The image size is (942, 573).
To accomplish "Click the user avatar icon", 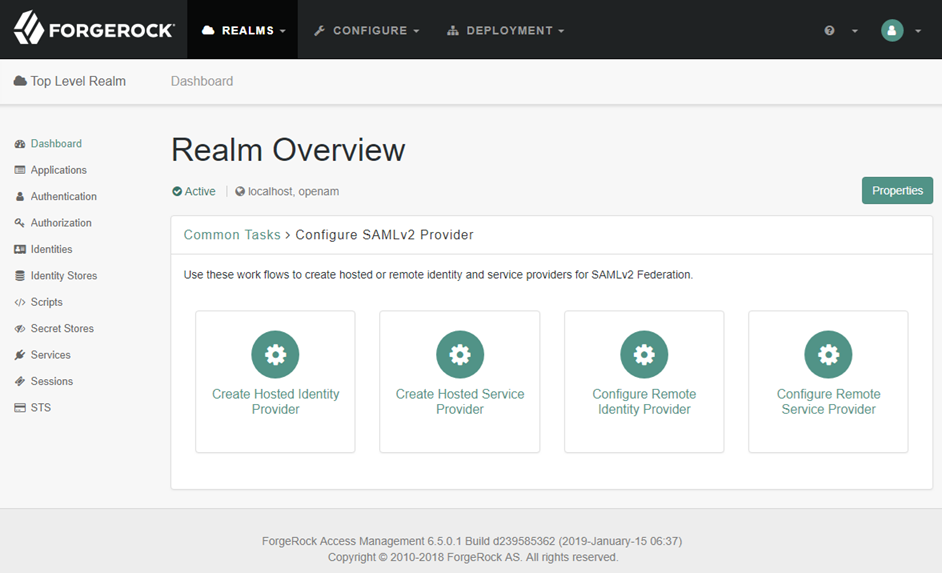I will coord(892,30).
